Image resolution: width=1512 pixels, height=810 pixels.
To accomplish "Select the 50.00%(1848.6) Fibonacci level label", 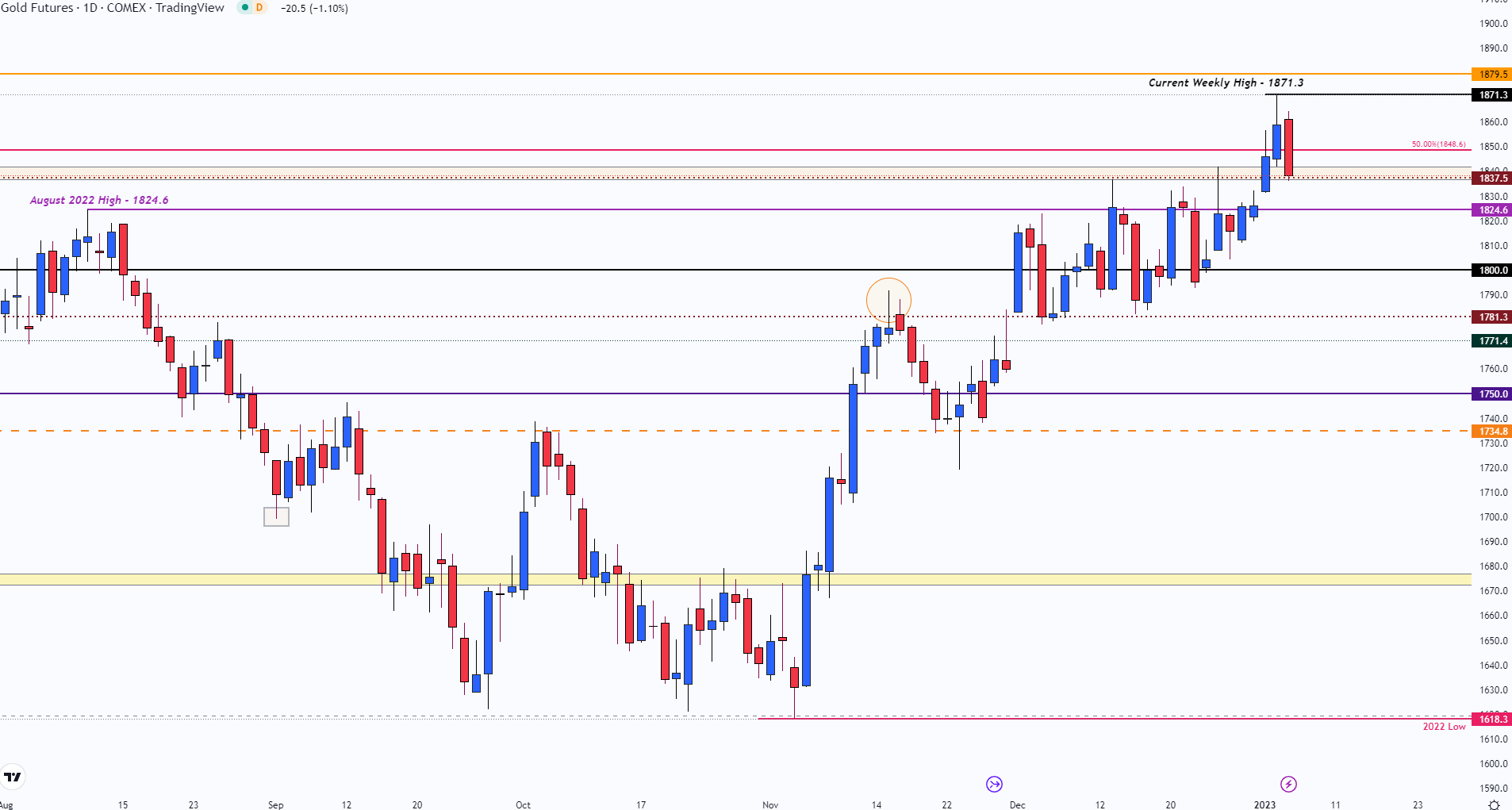I will point(1438,144).
